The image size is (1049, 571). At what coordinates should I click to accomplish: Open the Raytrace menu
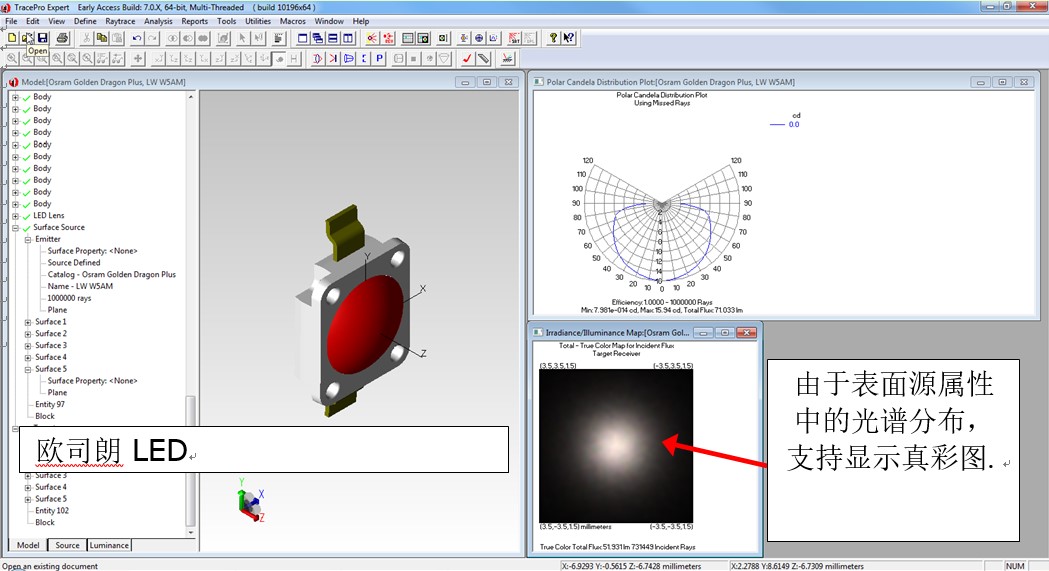tap(120, 21)
